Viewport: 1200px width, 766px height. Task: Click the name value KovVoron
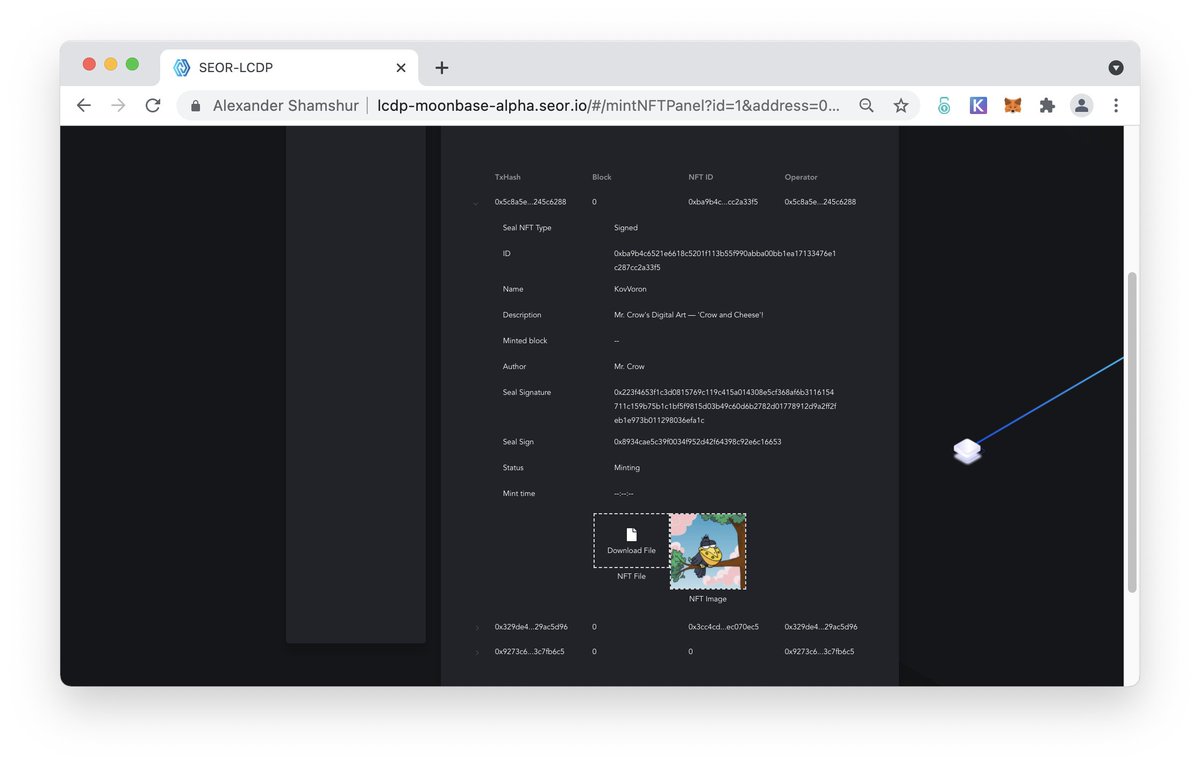[631, 289]
